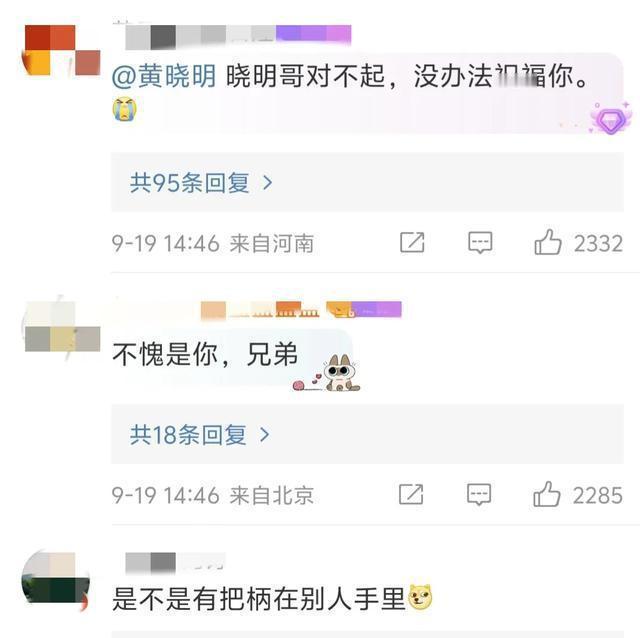Tap the first commenter's blurred username

(238, 36)
